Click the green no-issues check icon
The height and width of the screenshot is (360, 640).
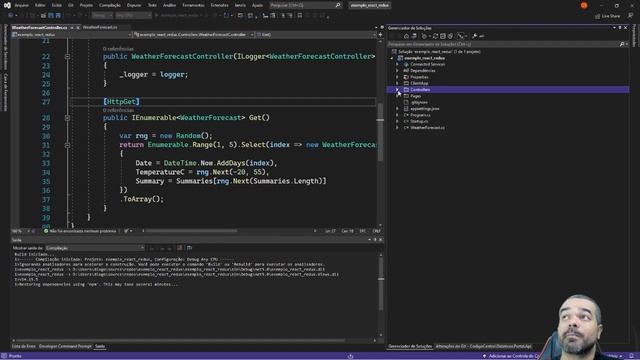46,231
